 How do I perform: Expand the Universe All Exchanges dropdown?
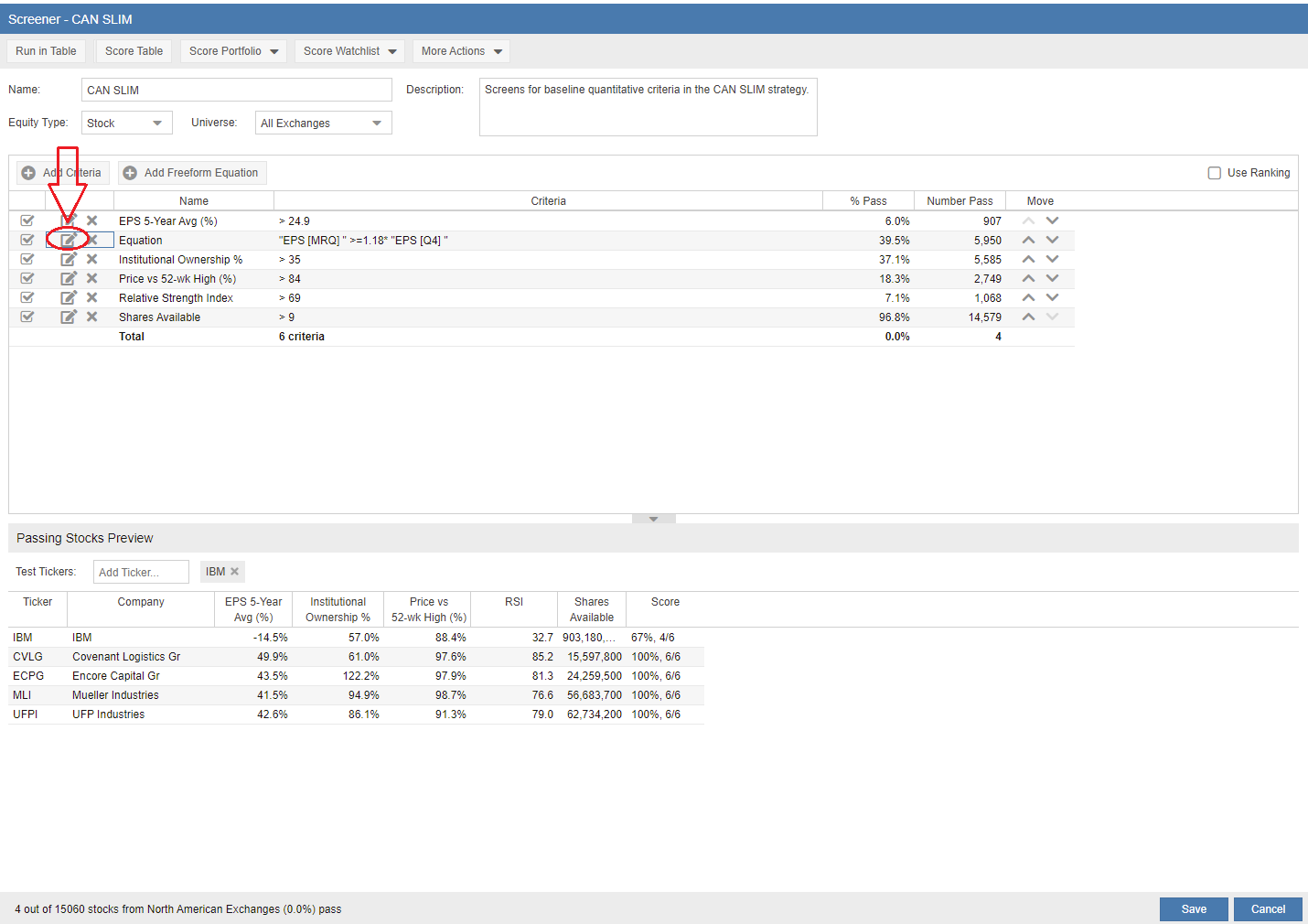coord(323,124)
